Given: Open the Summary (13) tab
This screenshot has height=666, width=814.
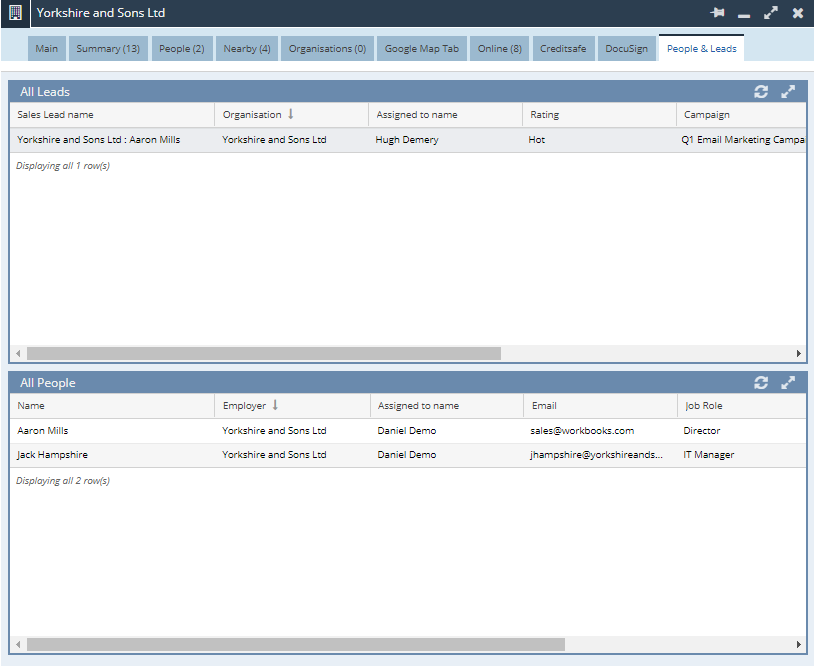Looking at the screenshot, I should (x=108, y=49).
